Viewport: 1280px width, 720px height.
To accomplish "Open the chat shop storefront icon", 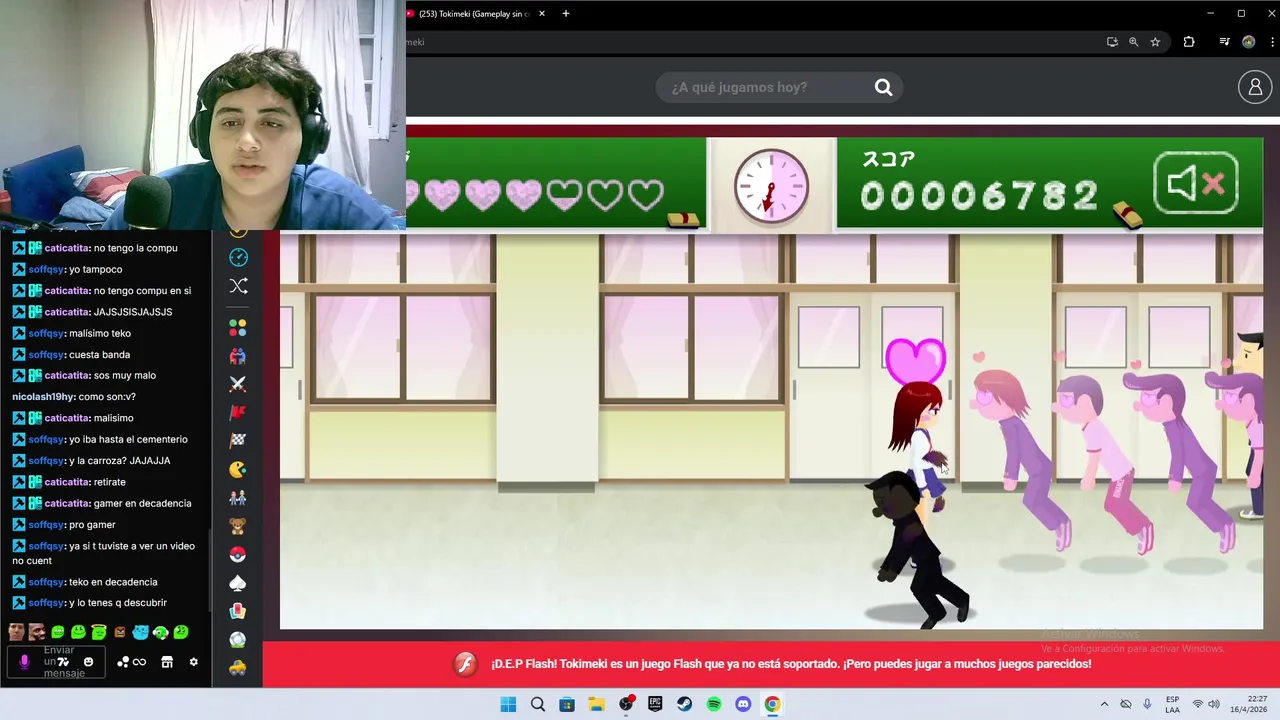I will (167, 662).
